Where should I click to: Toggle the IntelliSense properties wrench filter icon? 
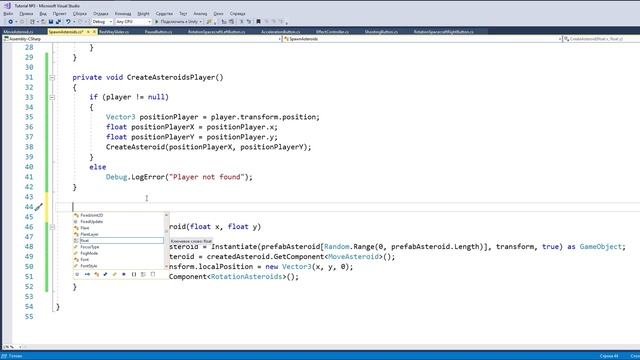tap(106, 274)
